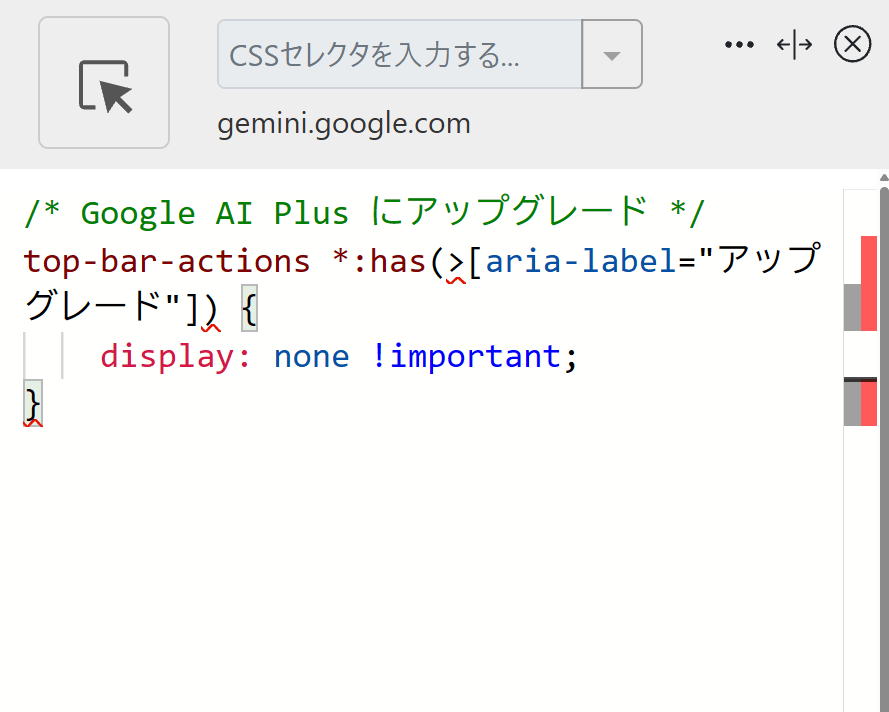Close the panel with the X icon
The image size is (889, 712).
click(x=852, y=45)
